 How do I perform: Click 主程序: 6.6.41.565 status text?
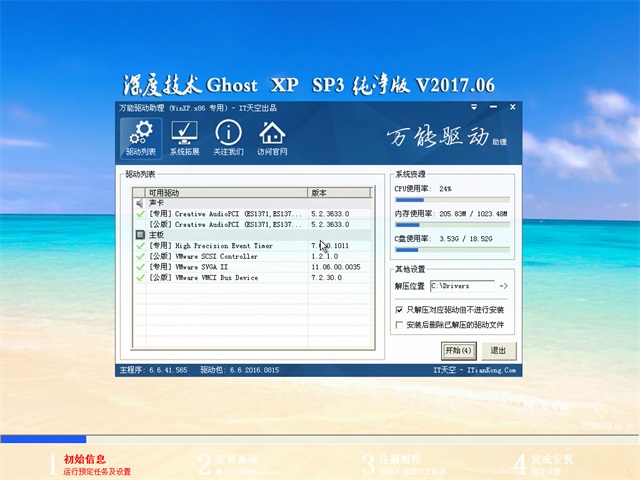[x=153, y=370]
